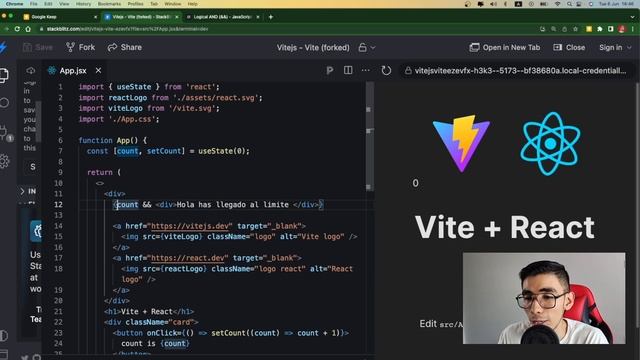The image size is (640, 360).
Task: Click the Chrome home button
Action: (28, 29)
